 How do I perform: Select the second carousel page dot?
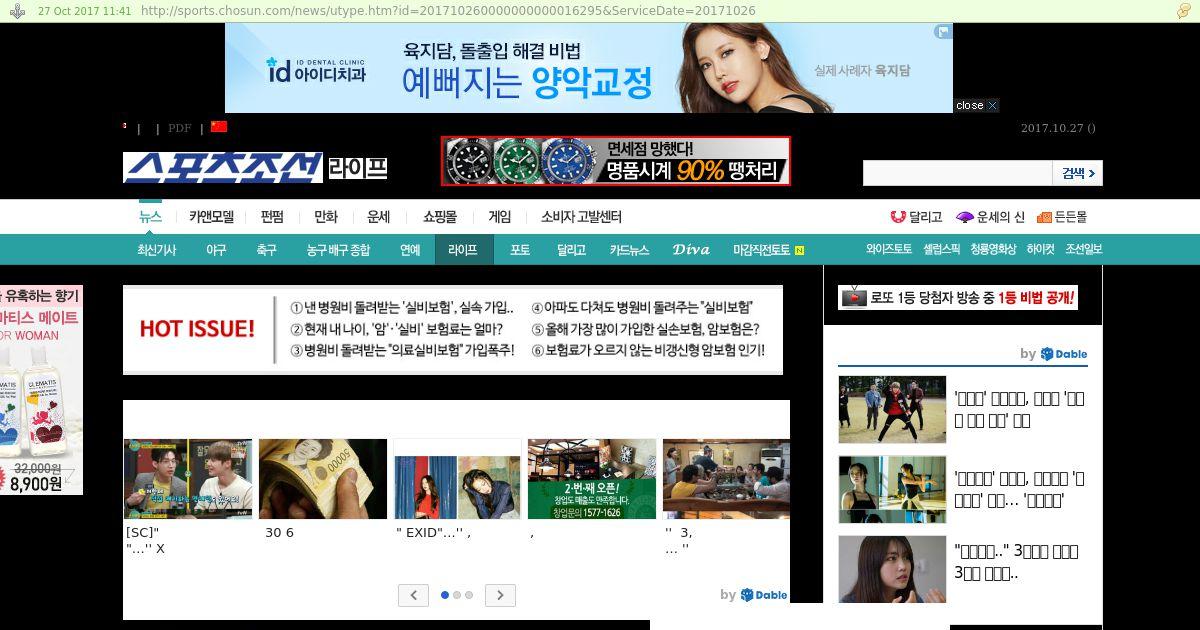click(x=457, y=595)
